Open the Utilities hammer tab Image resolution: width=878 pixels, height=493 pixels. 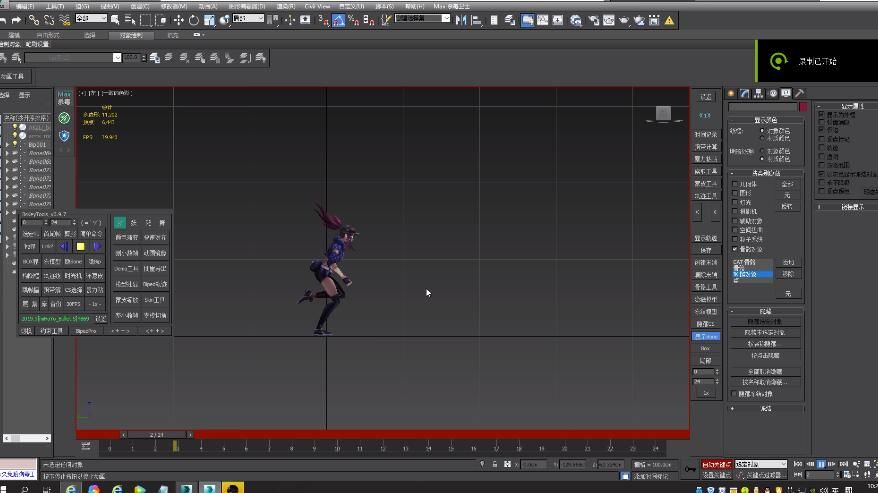pos(800,93)
